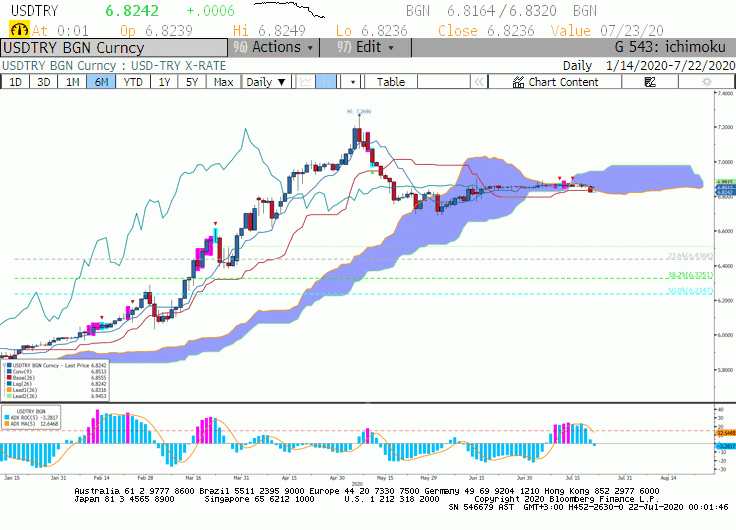
Task: Click the yellow gauge icon beside At 0:01
Action: pyautogui.click(x=19, y=30)
